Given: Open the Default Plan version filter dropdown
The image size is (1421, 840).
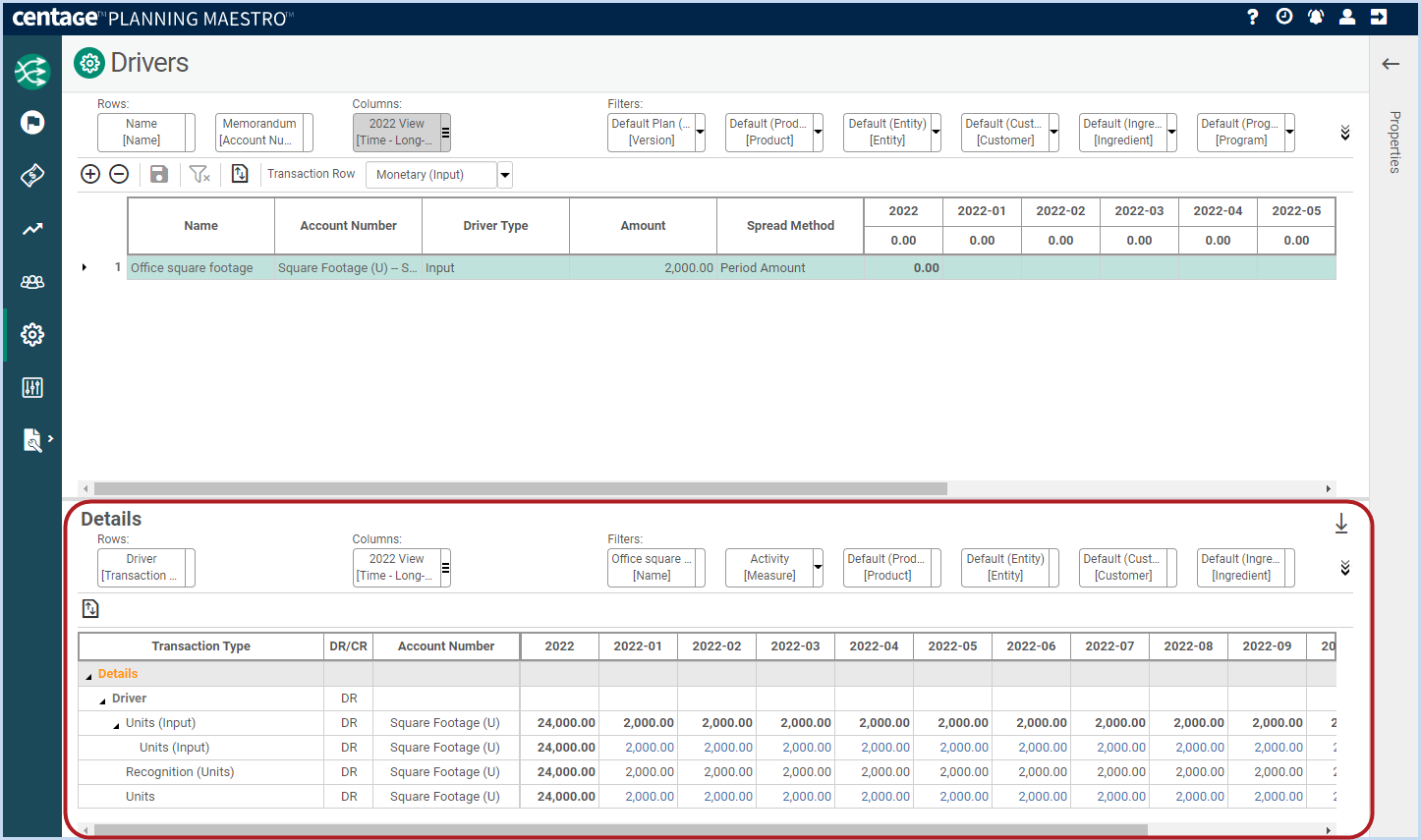Looking at the screenshot, I should tap(656, 132).
